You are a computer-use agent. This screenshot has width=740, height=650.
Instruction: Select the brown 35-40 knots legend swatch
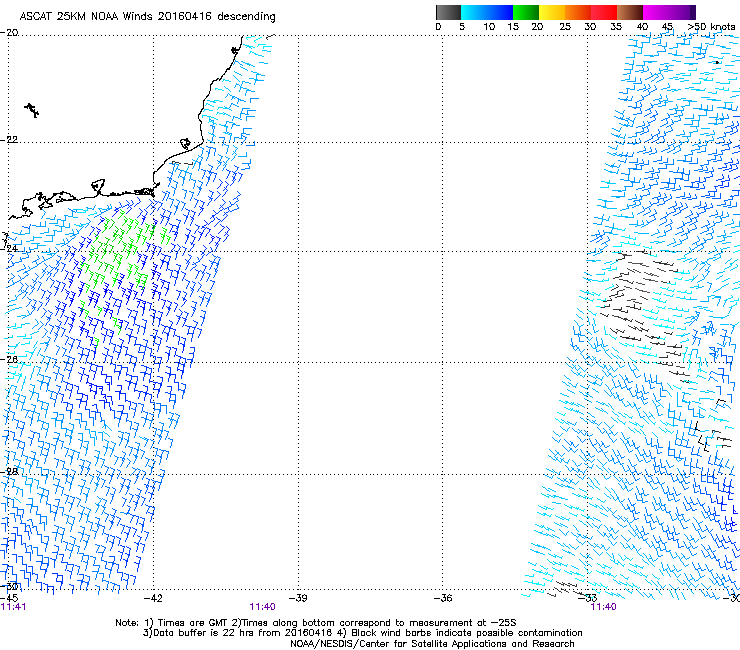[630, 12]
